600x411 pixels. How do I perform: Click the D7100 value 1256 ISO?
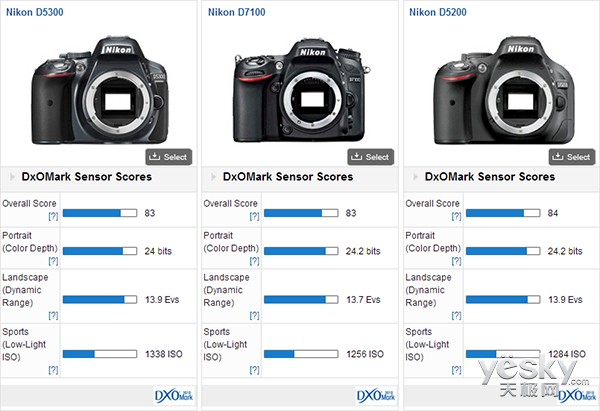[365, 354]
